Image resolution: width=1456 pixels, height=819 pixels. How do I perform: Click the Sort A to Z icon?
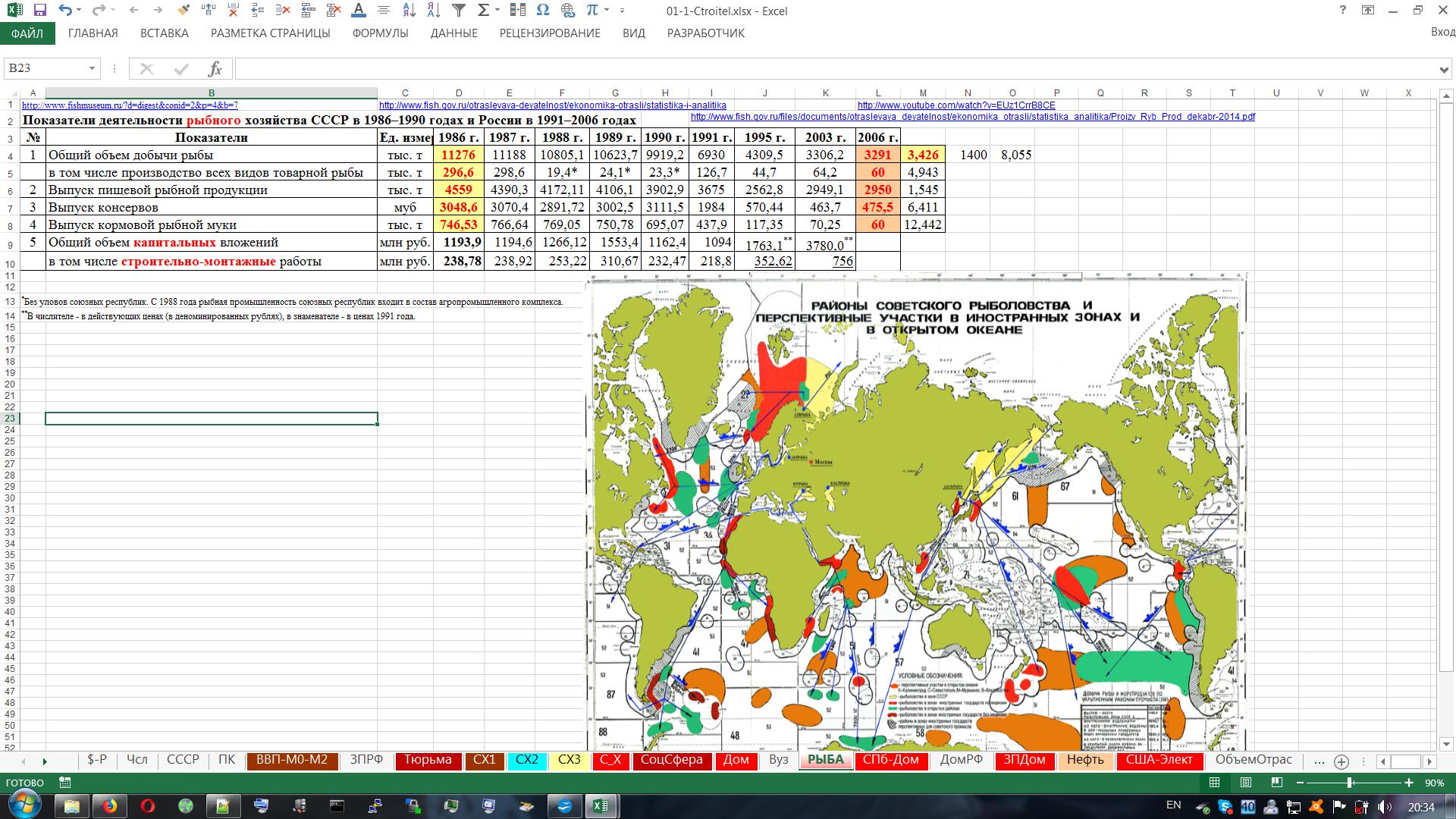click(x=409, y=11)
